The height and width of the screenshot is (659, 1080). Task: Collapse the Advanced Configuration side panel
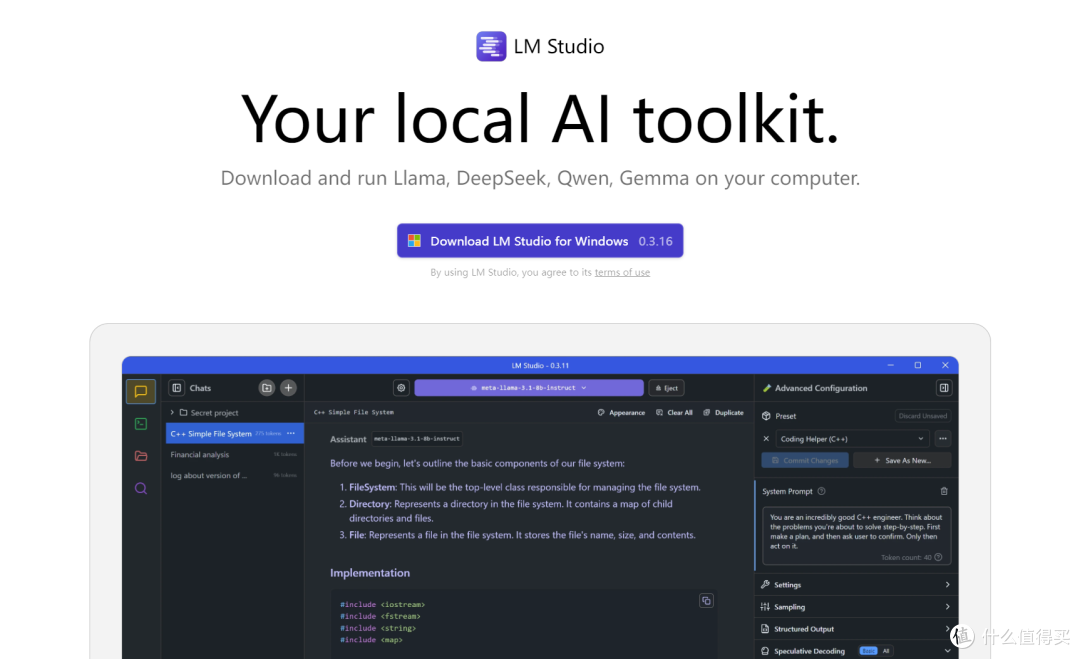pos(944,388)
